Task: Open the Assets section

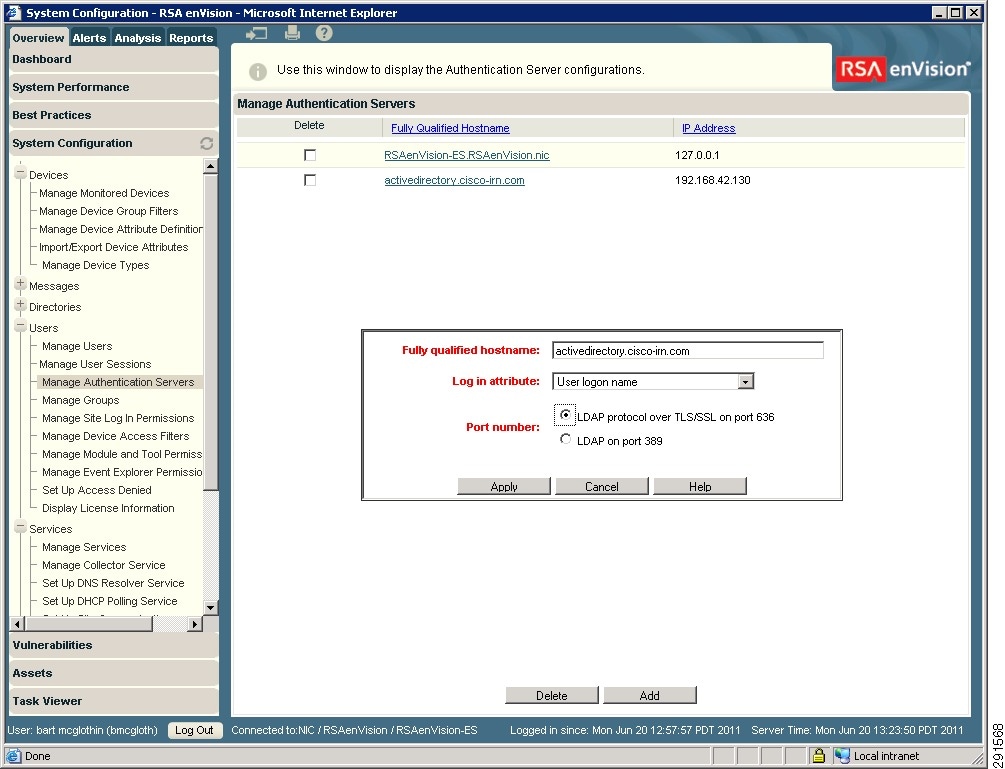Action: 114,674
